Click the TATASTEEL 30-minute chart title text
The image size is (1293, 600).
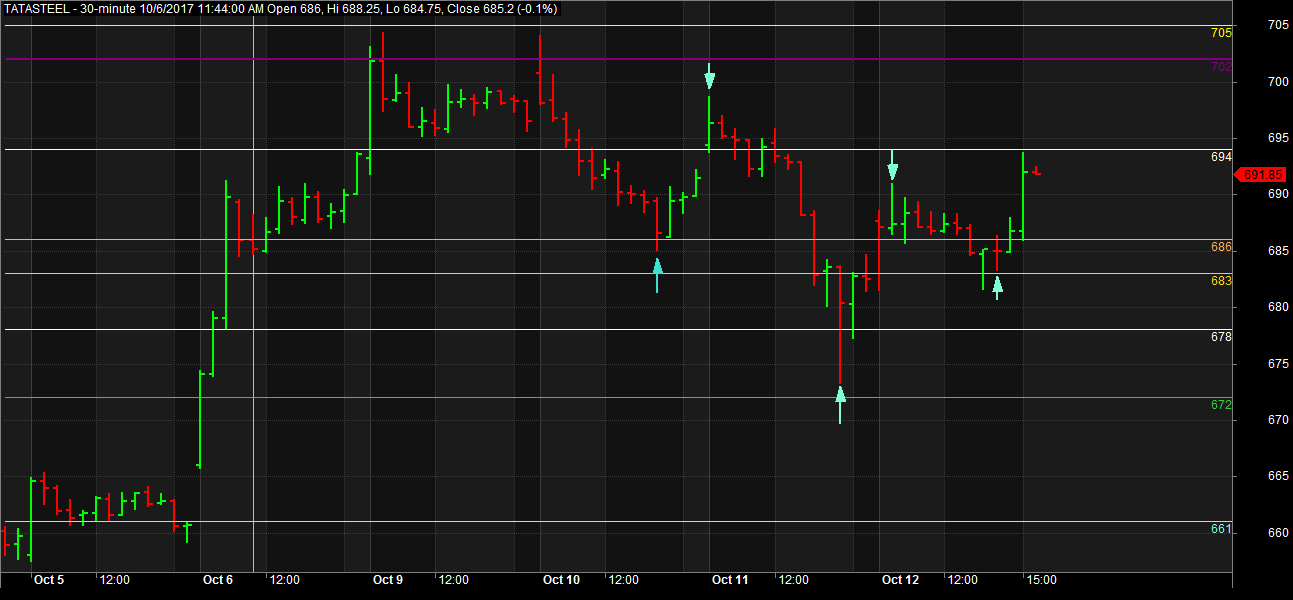(x=282, y=9)
